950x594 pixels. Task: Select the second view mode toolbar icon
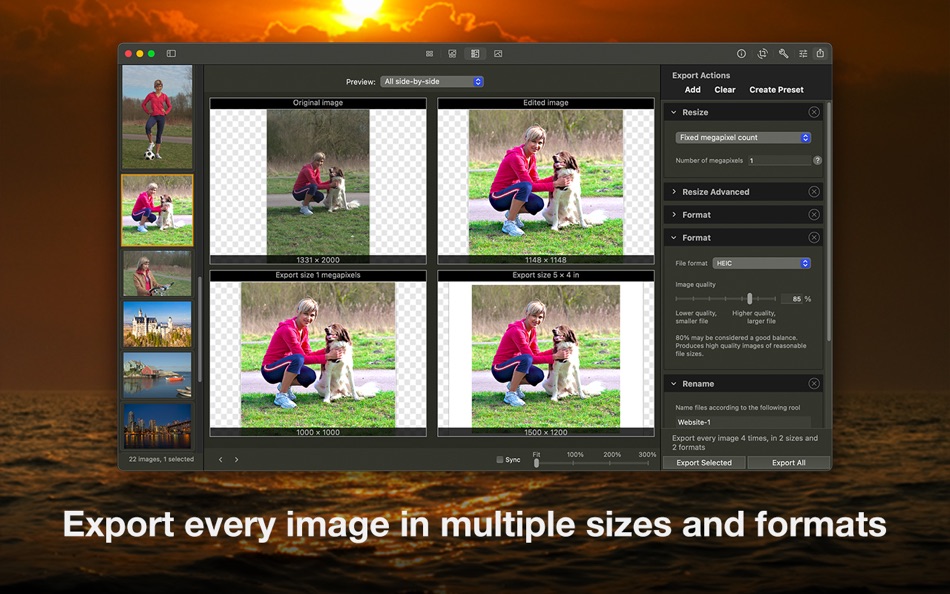pos(452,54)
